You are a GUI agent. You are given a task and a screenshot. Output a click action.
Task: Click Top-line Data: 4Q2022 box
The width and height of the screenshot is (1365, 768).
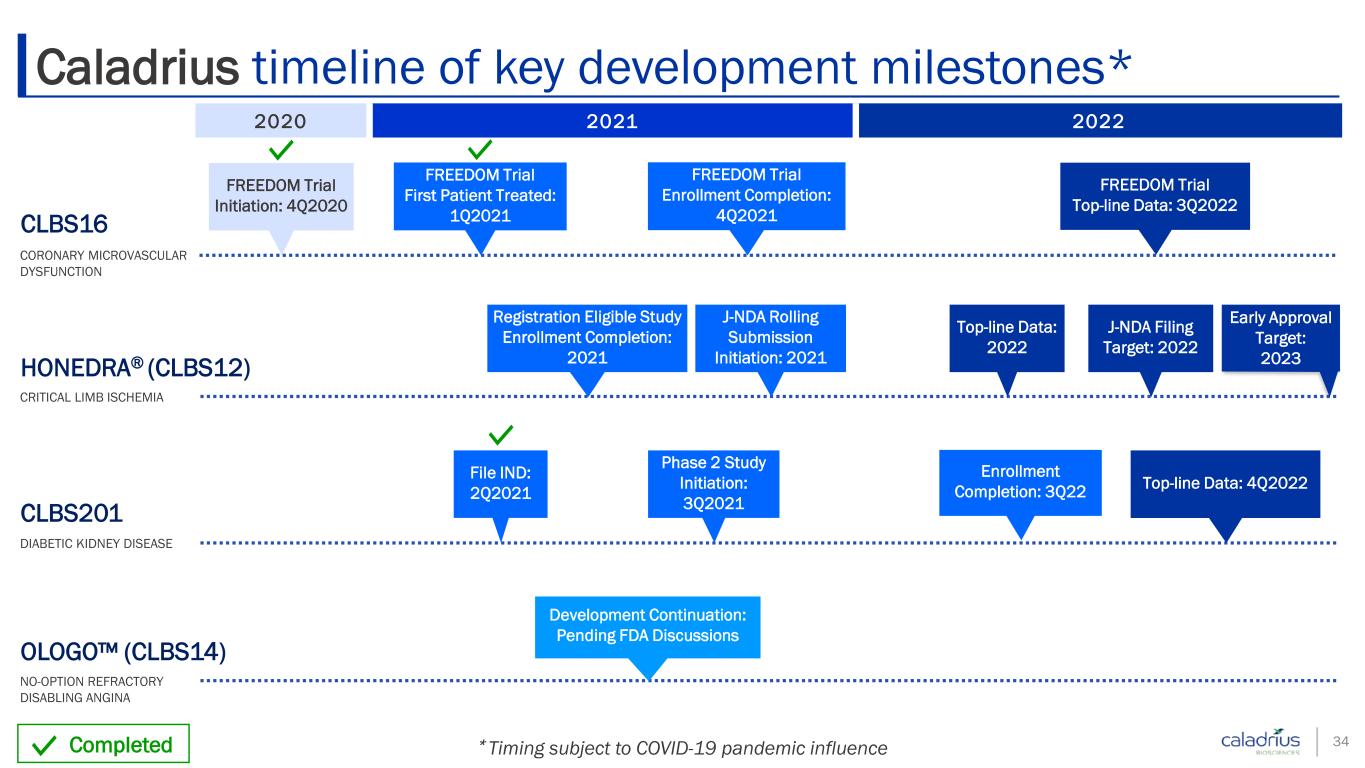click(x=1225, y=484)
